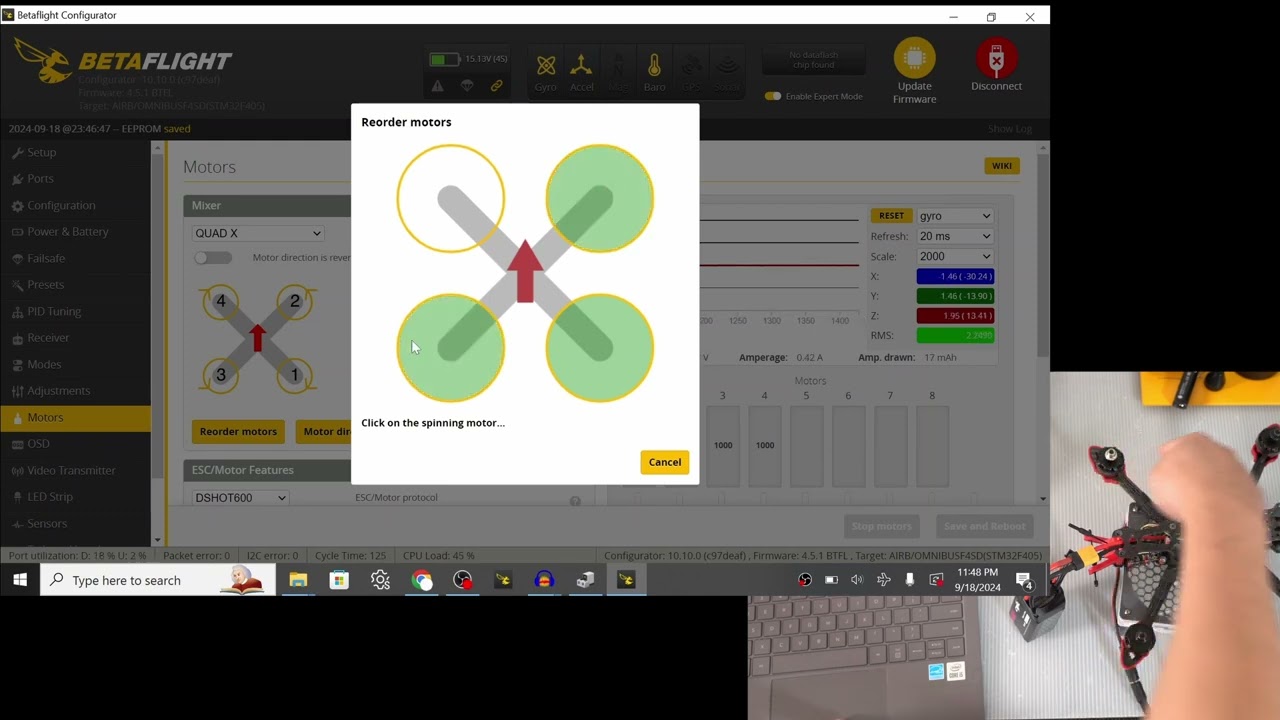The width and height of the screenshot is (1280, 720).
Task: Open Windows Settings from the taskbar
Action: click(380, 580)
